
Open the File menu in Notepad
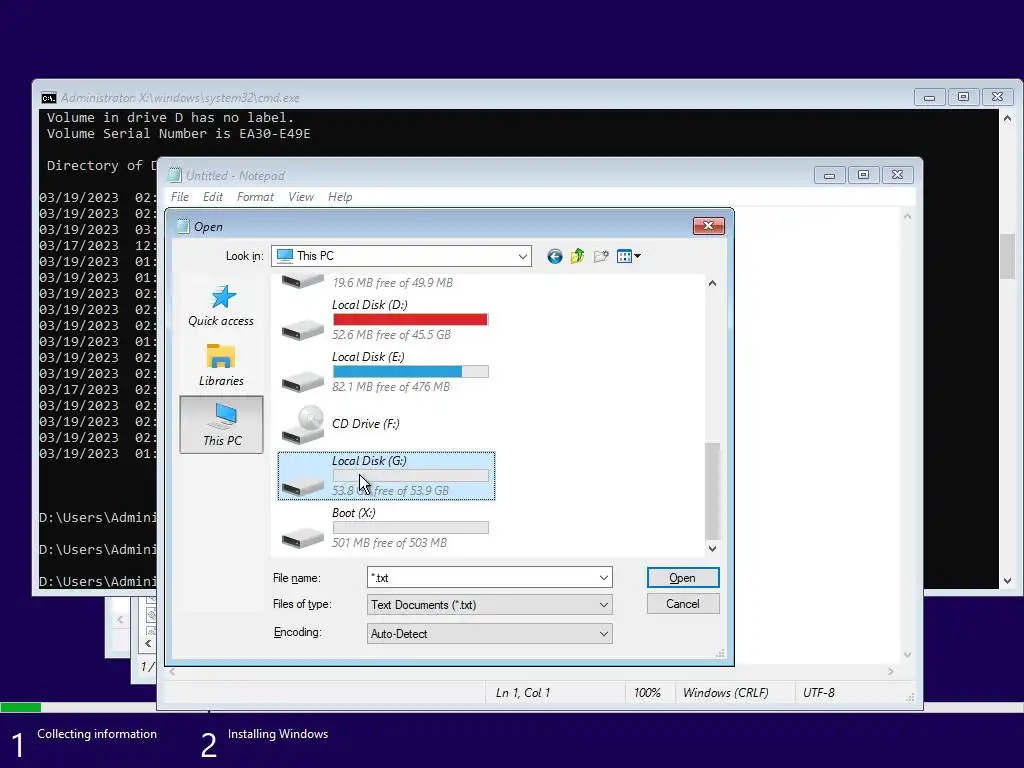coord(180,197)
